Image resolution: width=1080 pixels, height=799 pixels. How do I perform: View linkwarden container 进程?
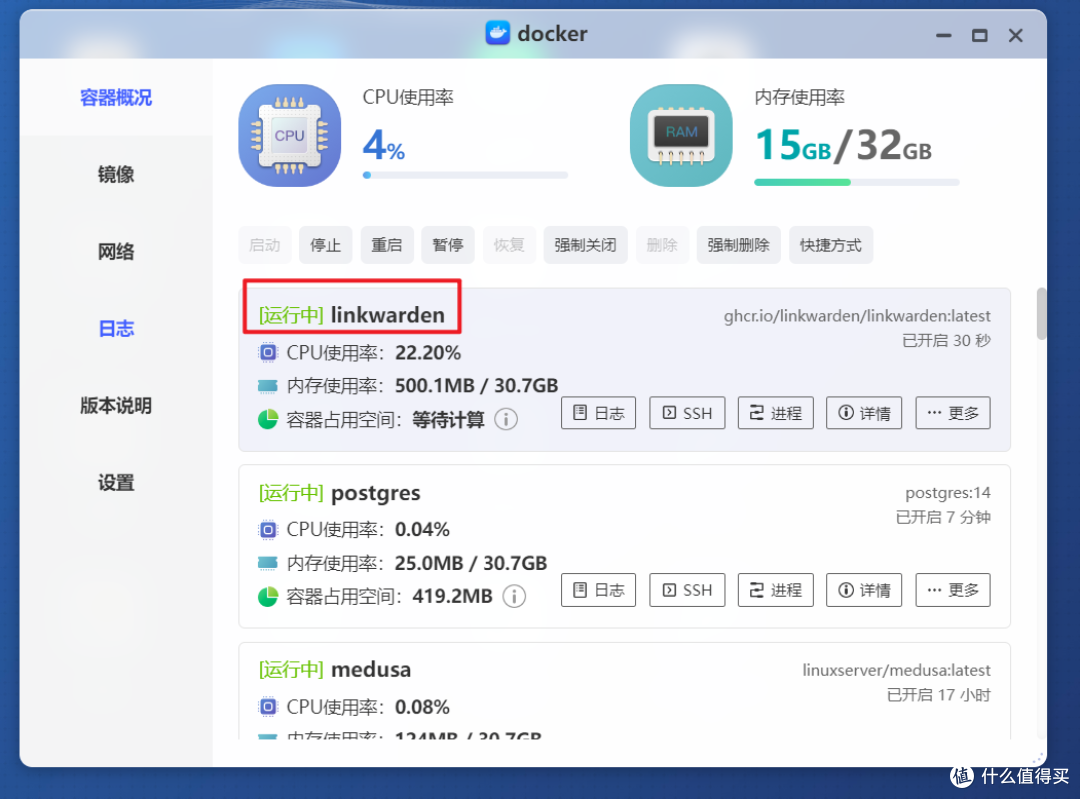(x=776, y=413)
